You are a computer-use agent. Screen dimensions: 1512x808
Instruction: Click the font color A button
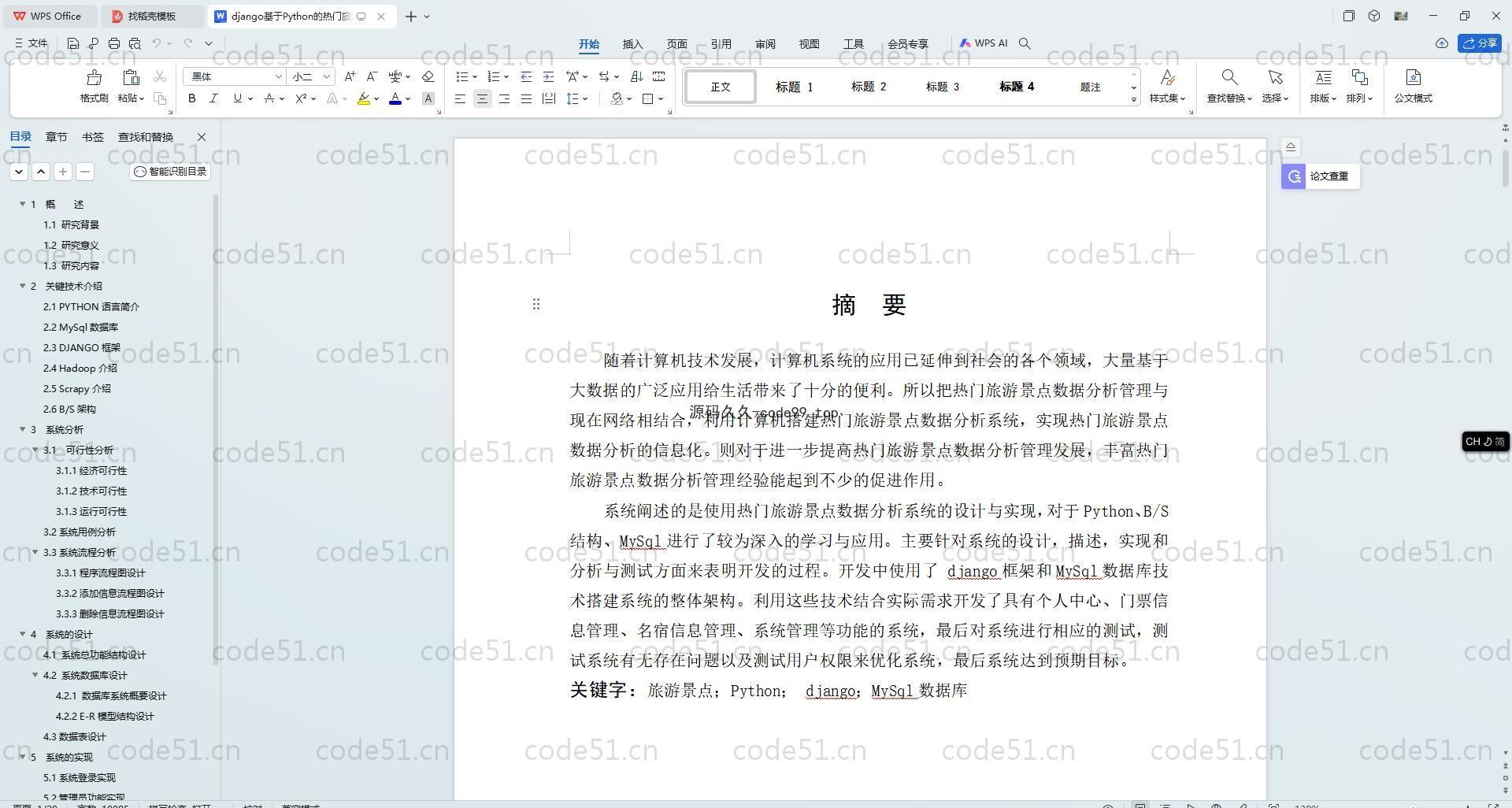pyautogui.click(x=395, y=98)
